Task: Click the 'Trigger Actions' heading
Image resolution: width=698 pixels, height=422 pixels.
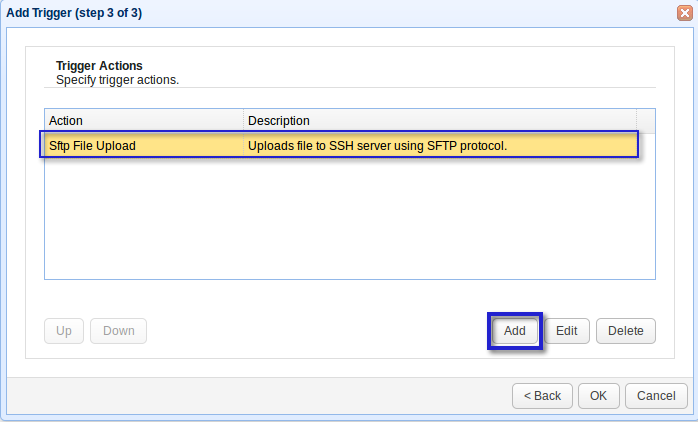Action: pyautogui.click(x=99, y=66)
